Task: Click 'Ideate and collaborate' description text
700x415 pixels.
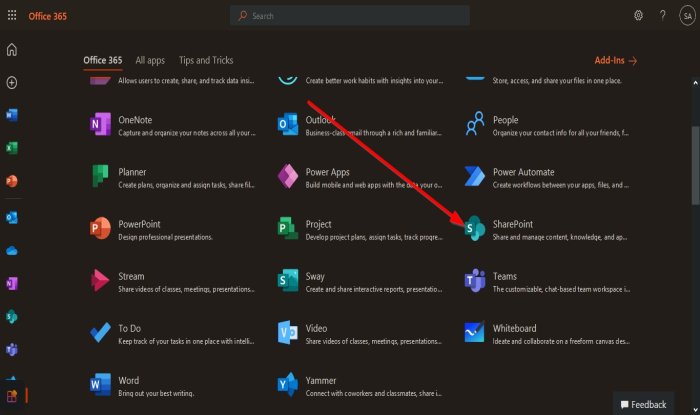Action: 561,341
